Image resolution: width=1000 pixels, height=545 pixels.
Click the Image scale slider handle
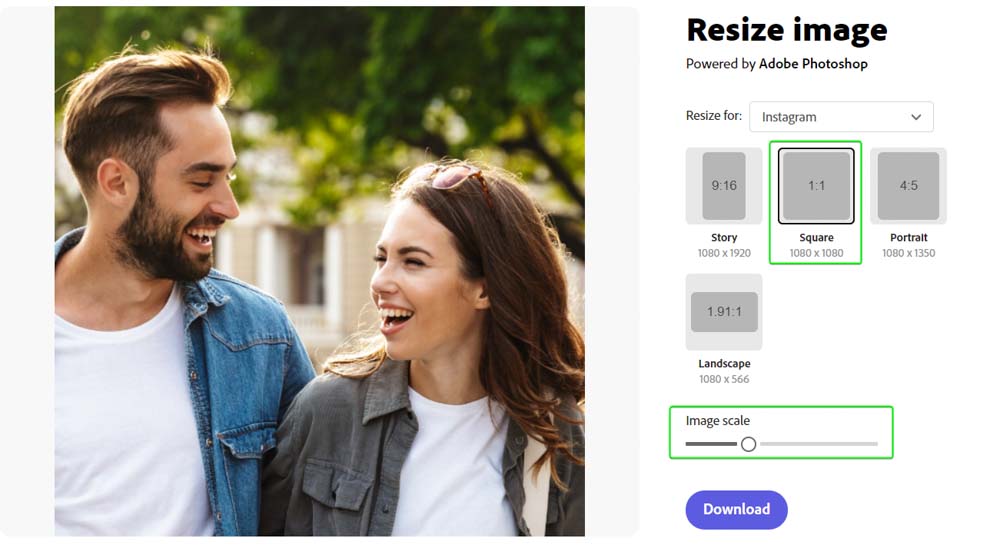coord(749,444)
